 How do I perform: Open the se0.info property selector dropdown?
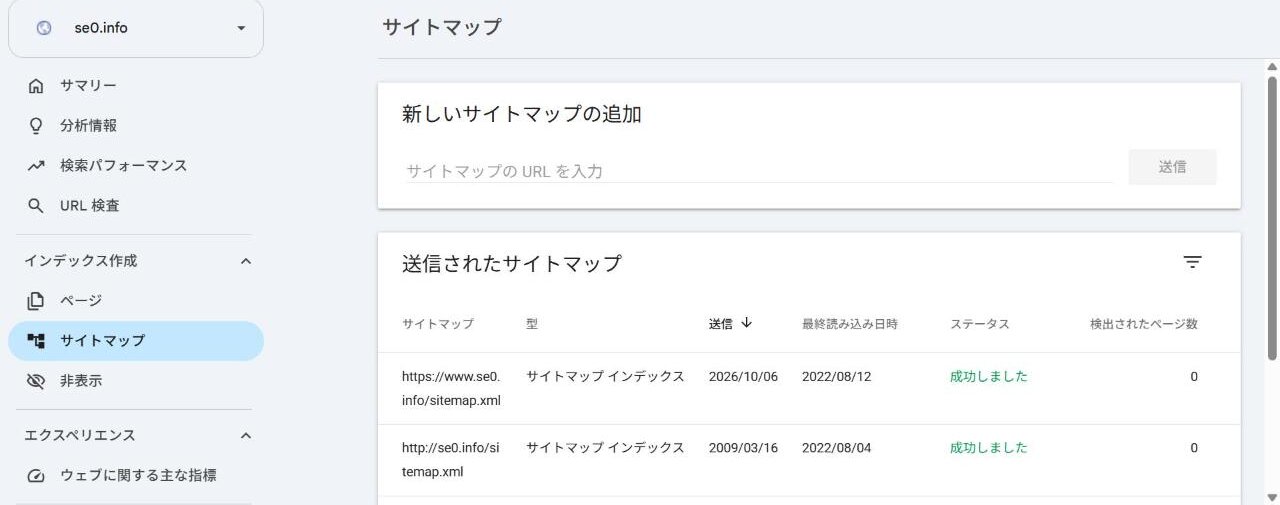pos(136,28)
